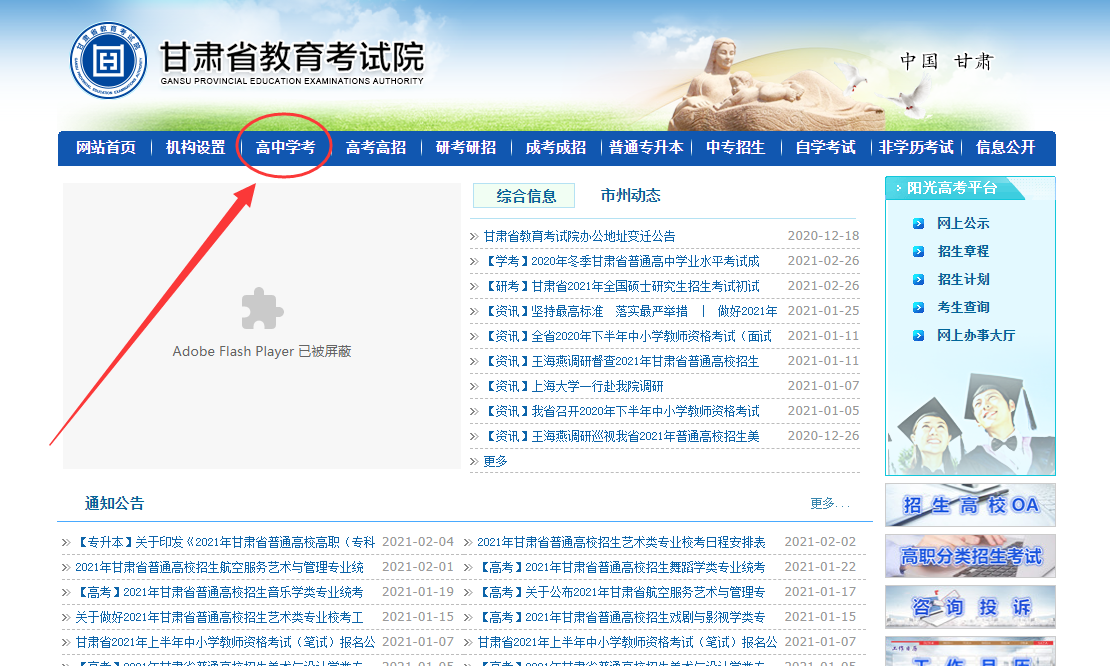The width and height of the screenshot is (1110, 666).
Task: Click the bullet icon beside 招生计划
Action: click(918, 280)
